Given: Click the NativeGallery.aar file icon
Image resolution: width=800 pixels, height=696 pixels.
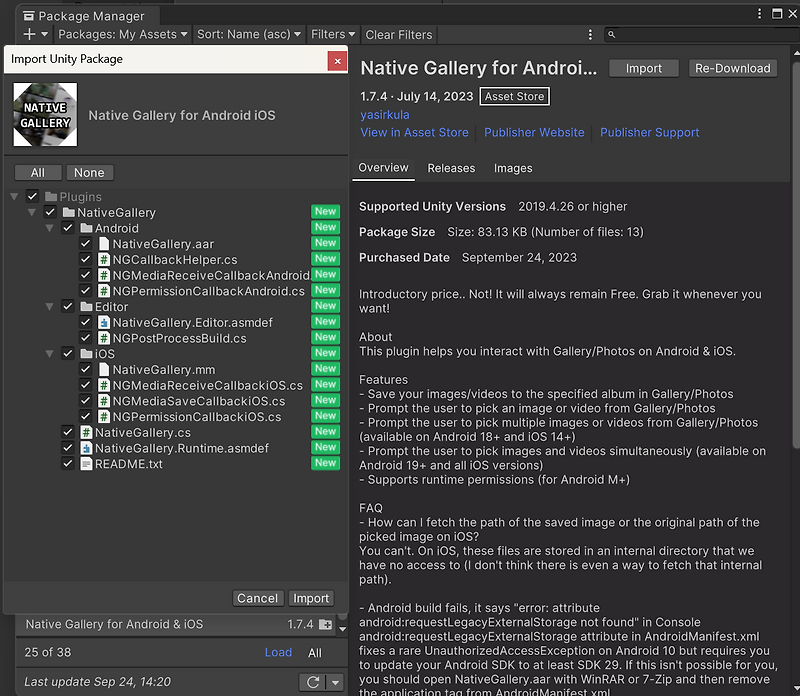Looking at the screenshot, I should [x=103, y=244].
